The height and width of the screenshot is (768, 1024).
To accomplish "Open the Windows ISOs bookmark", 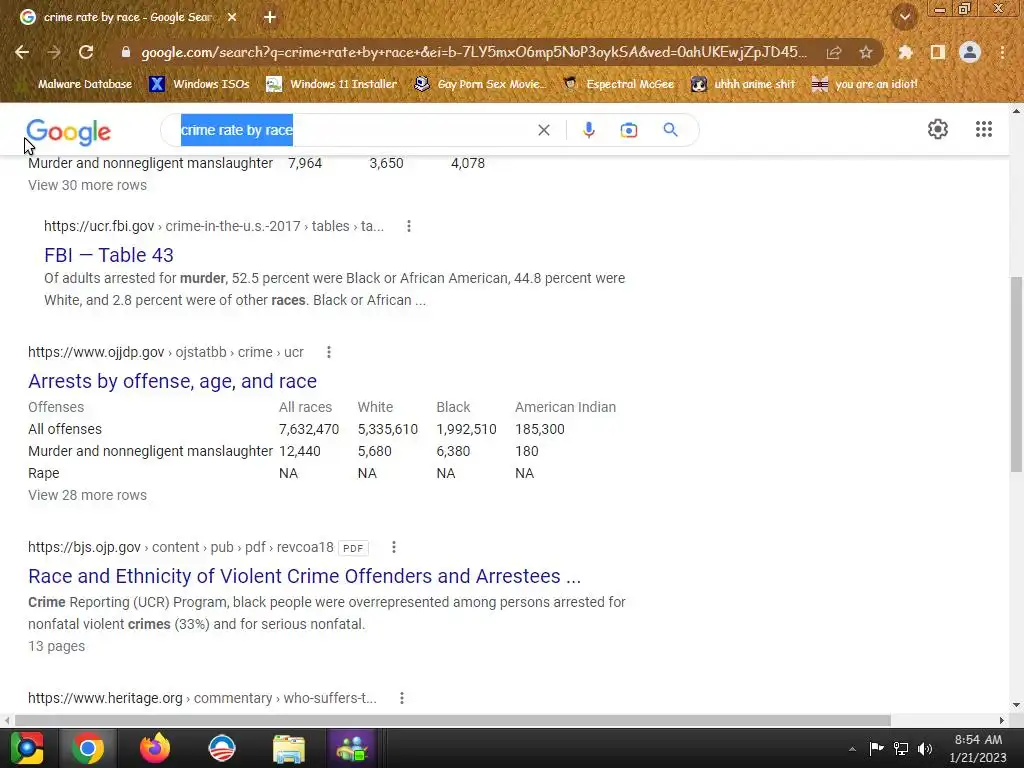I will (199, 84).
